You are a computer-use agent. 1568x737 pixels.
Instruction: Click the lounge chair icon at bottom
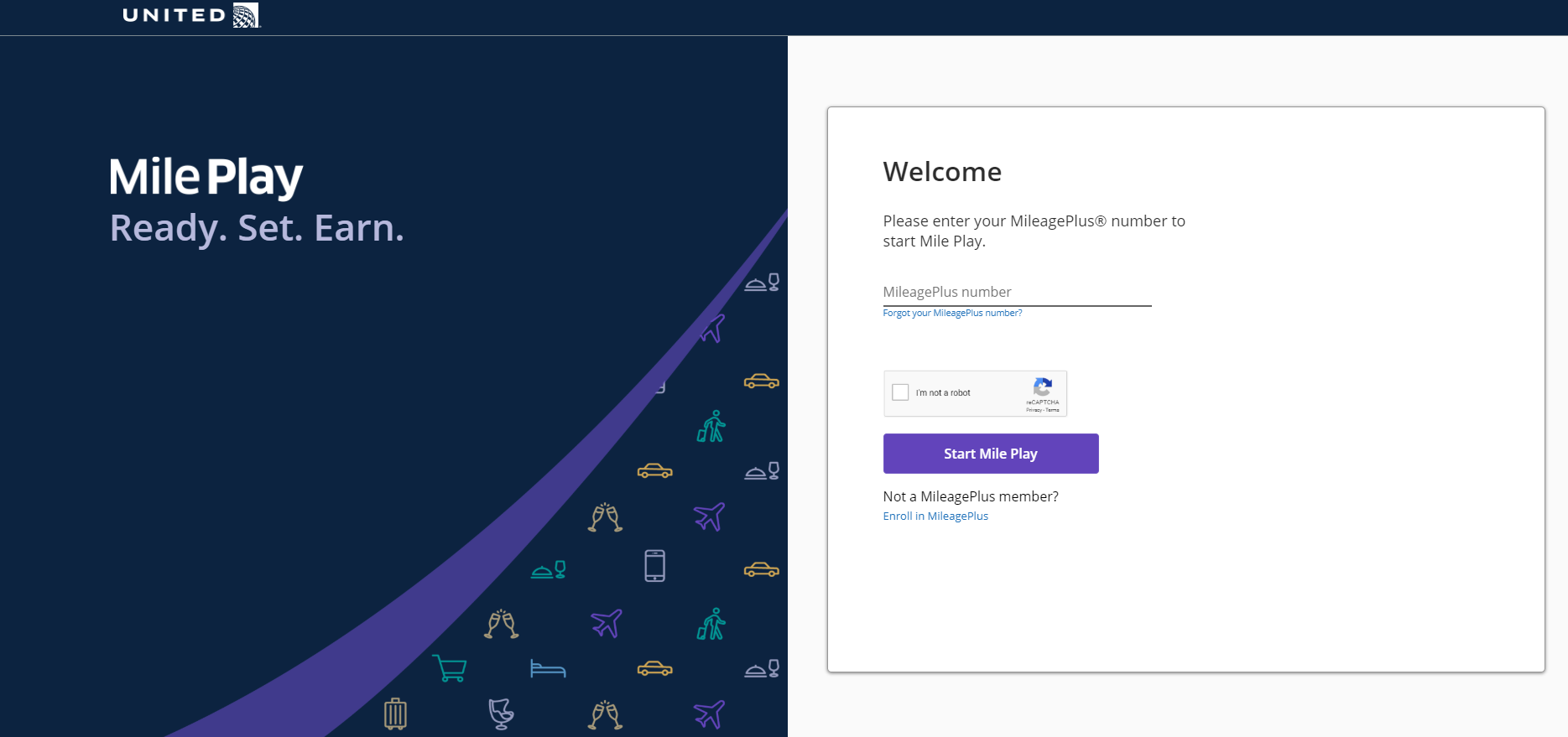point(501,714)
